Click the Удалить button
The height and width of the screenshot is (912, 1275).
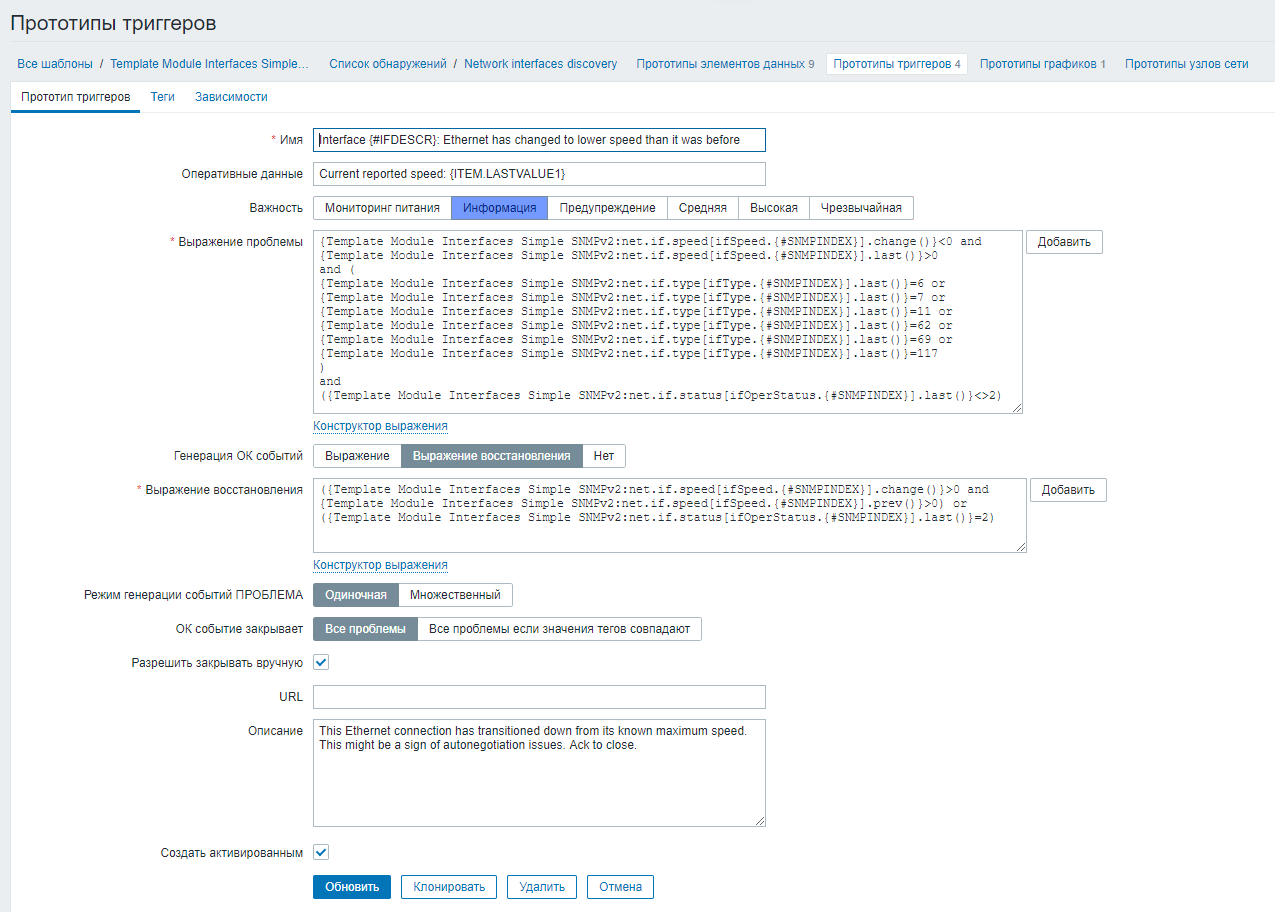pyautogui.click(x=542, y=887)
